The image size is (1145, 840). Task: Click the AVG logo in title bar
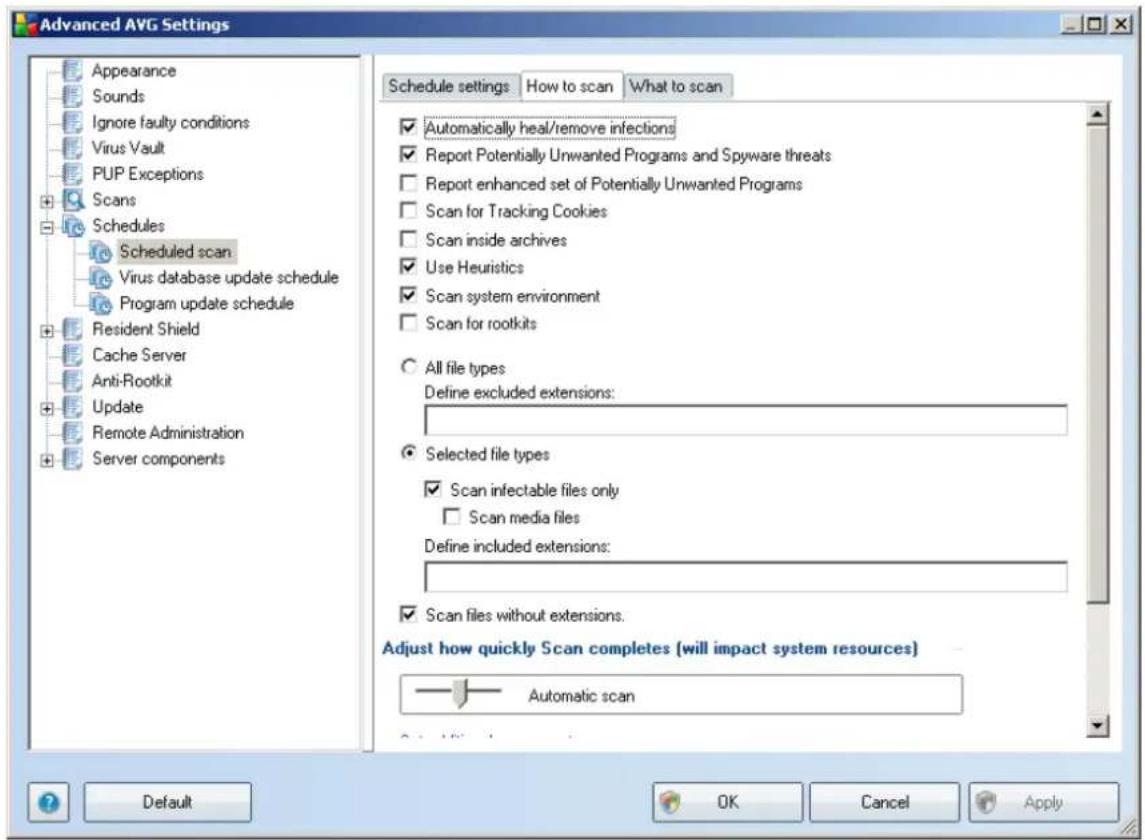click(25, 23)
